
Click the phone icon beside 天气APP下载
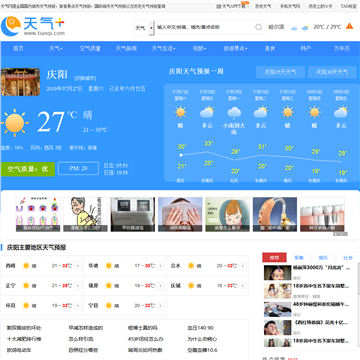(x=219, y=6)
